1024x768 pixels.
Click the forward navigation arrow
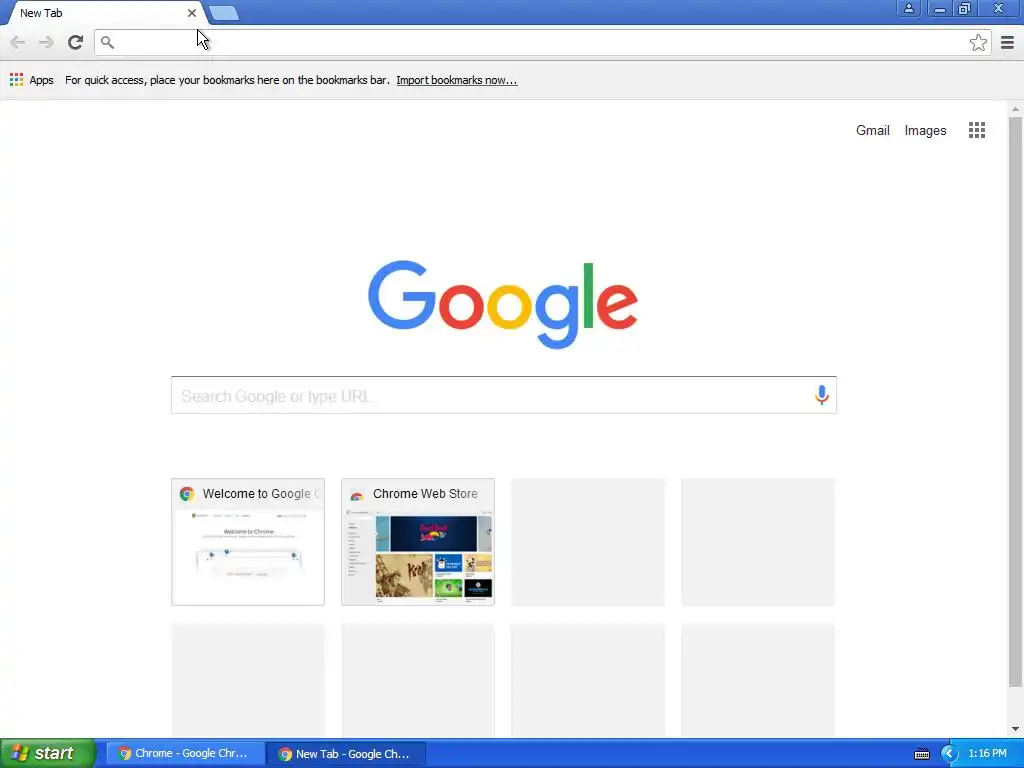tap(46, 42)
